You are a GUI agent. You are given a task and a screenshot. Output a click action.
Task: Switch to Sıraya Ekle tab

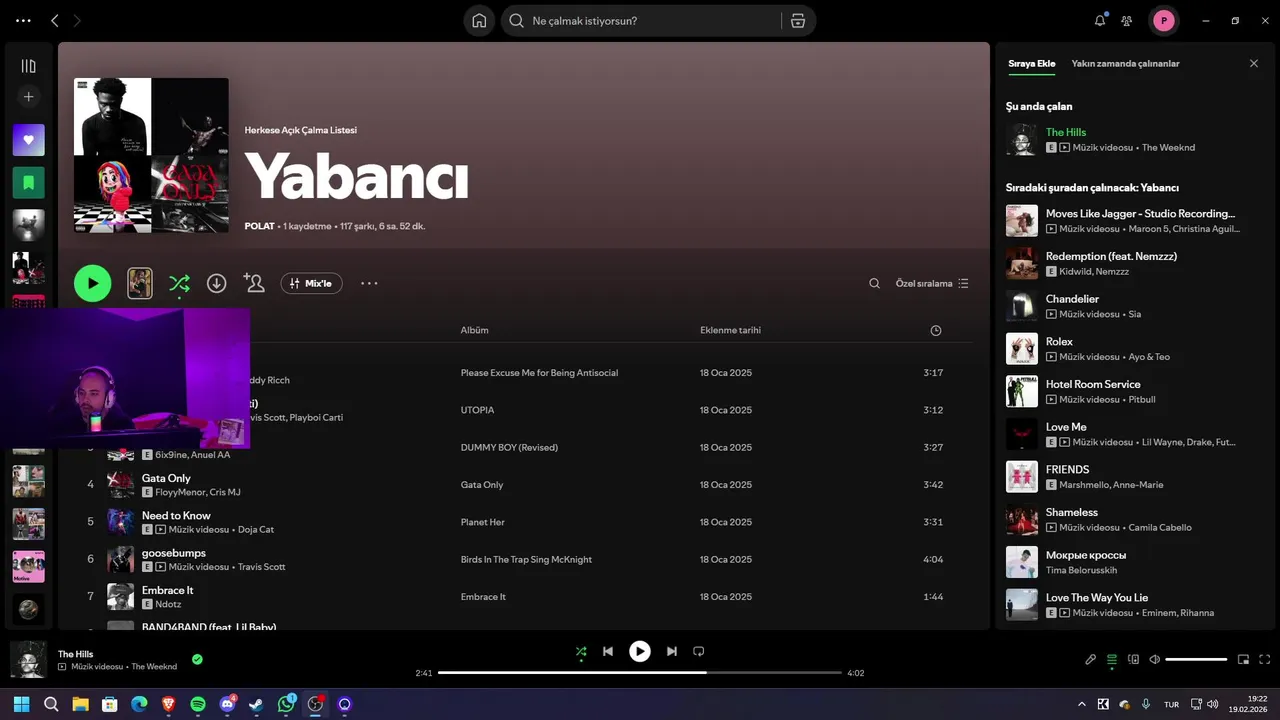coord(1031,63)
